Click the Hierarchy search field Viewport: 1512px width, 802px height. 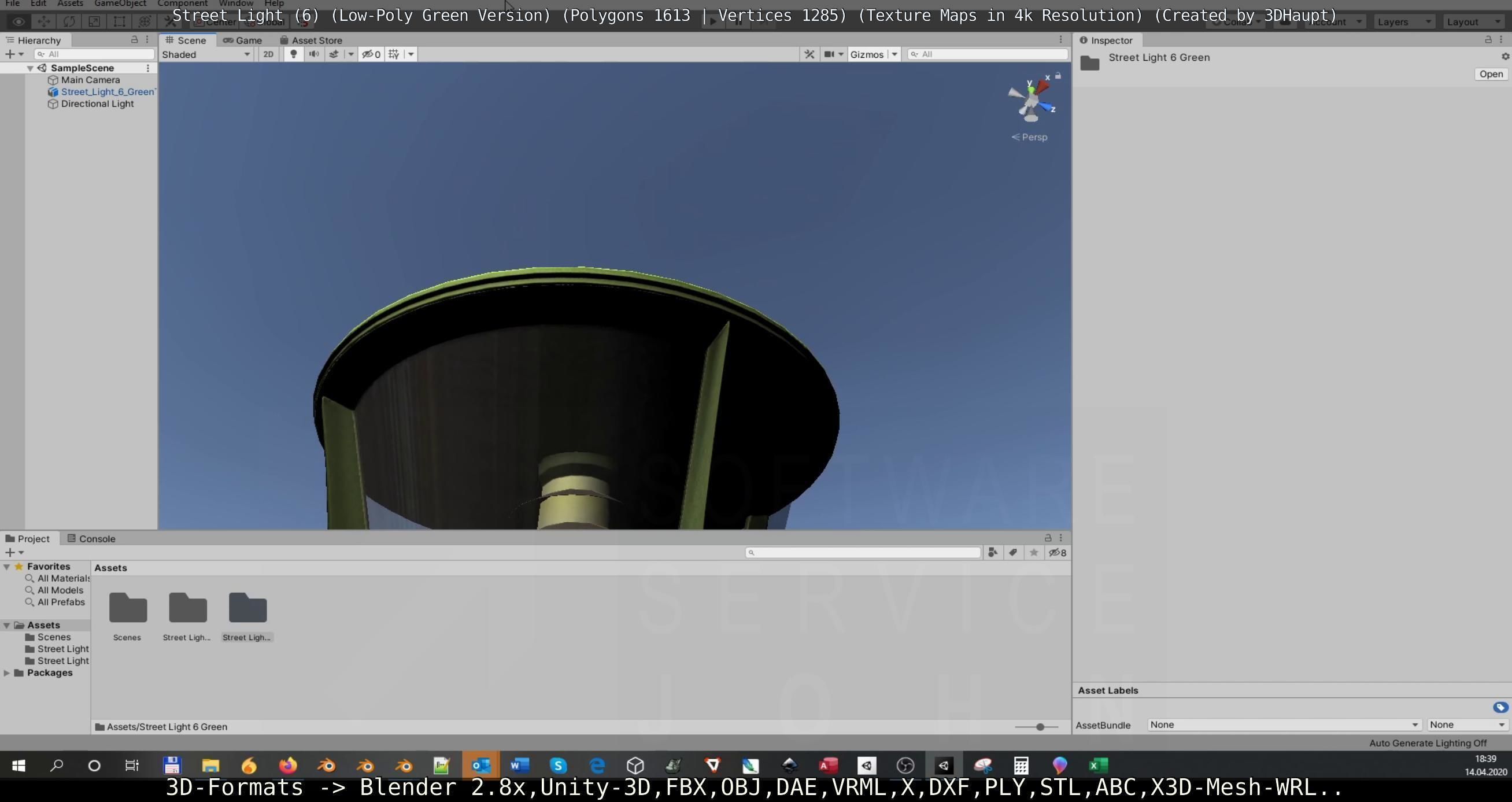[94, 54]
